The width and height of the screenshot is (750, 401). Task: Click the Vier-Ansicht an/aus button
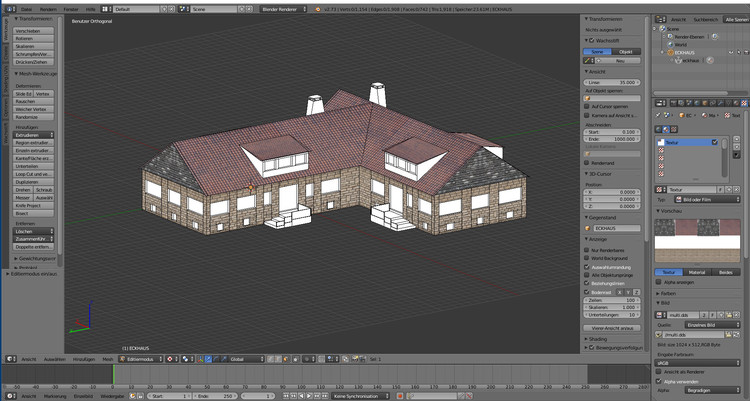[612, 328]
